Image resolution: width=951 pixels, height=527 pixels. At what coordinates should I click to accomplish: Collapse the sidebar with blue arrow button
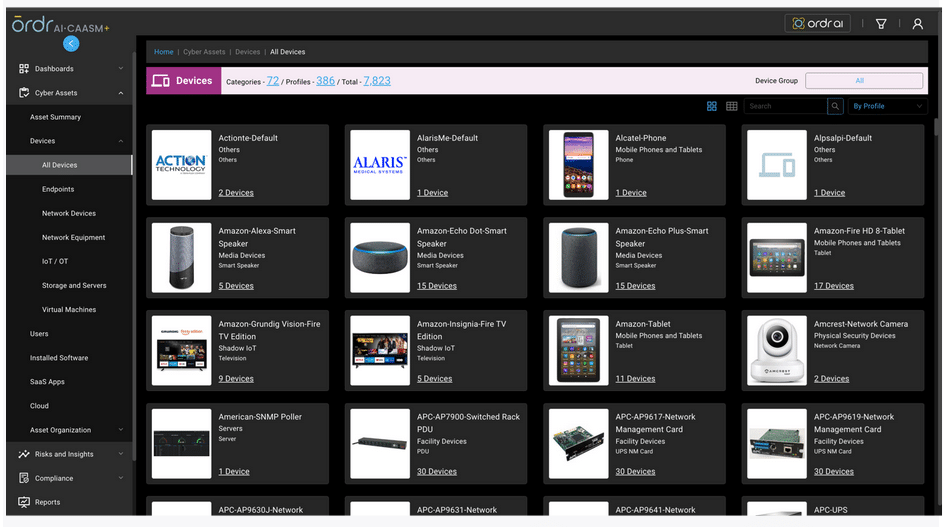[71, 44]
